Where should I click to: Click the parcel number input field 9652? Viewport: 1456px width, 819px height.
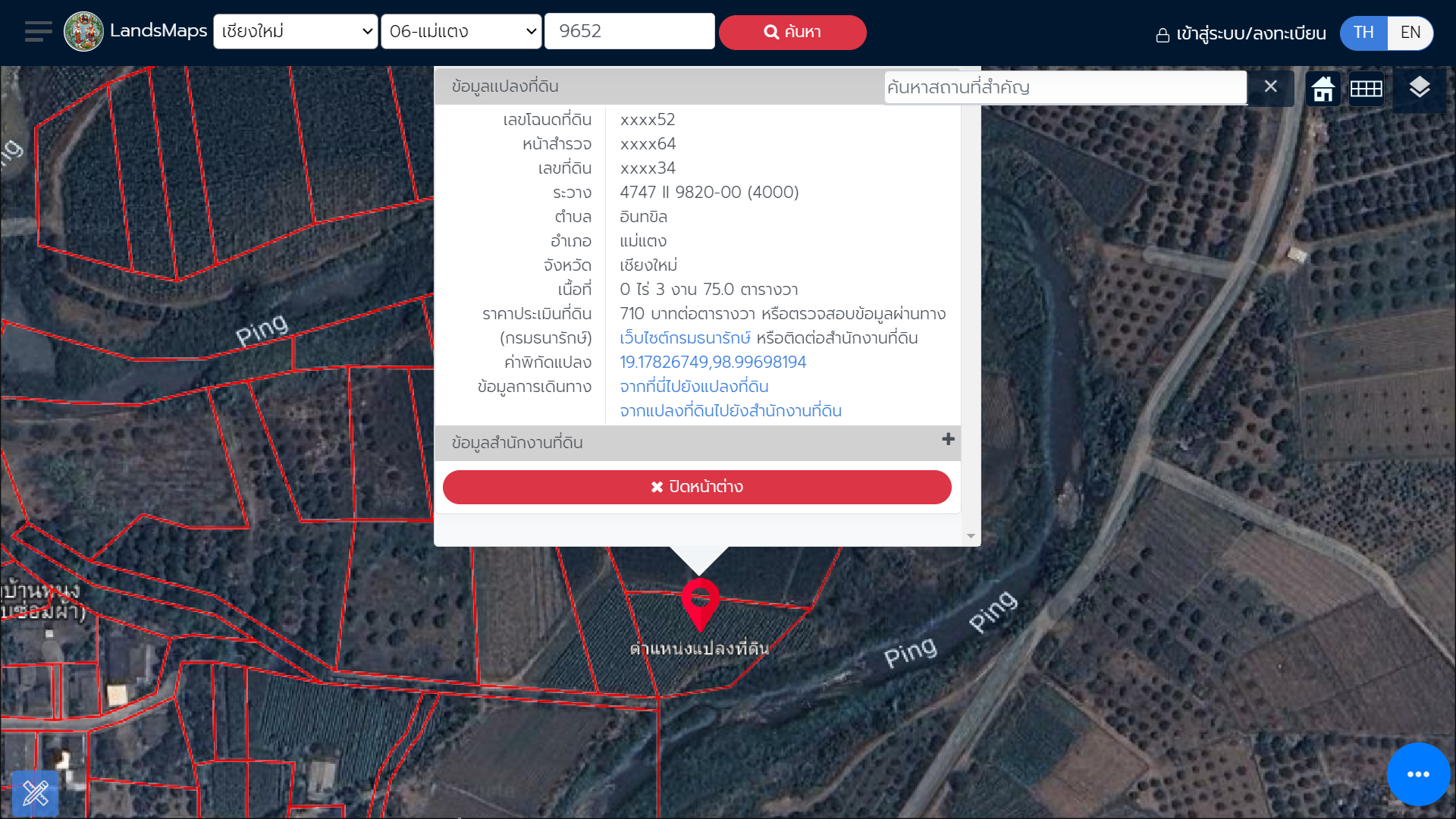coord(629,32)
